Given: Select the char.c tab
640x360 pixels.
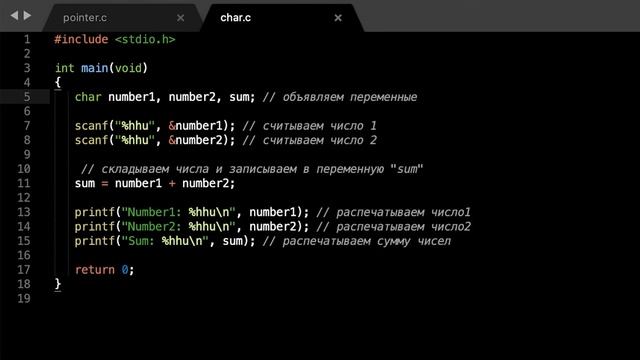Looking at the screenshot, I should pos(236,18).
